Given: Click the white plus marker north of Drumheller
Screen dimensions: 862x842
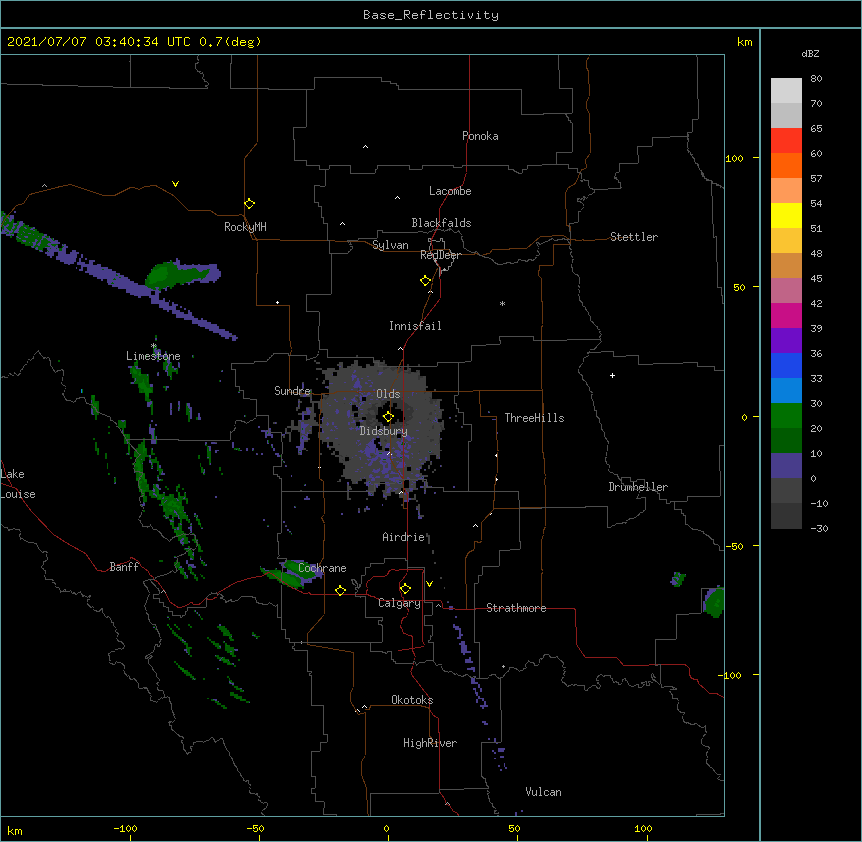Looking at the screenshot, I should [x=612, y=375].
